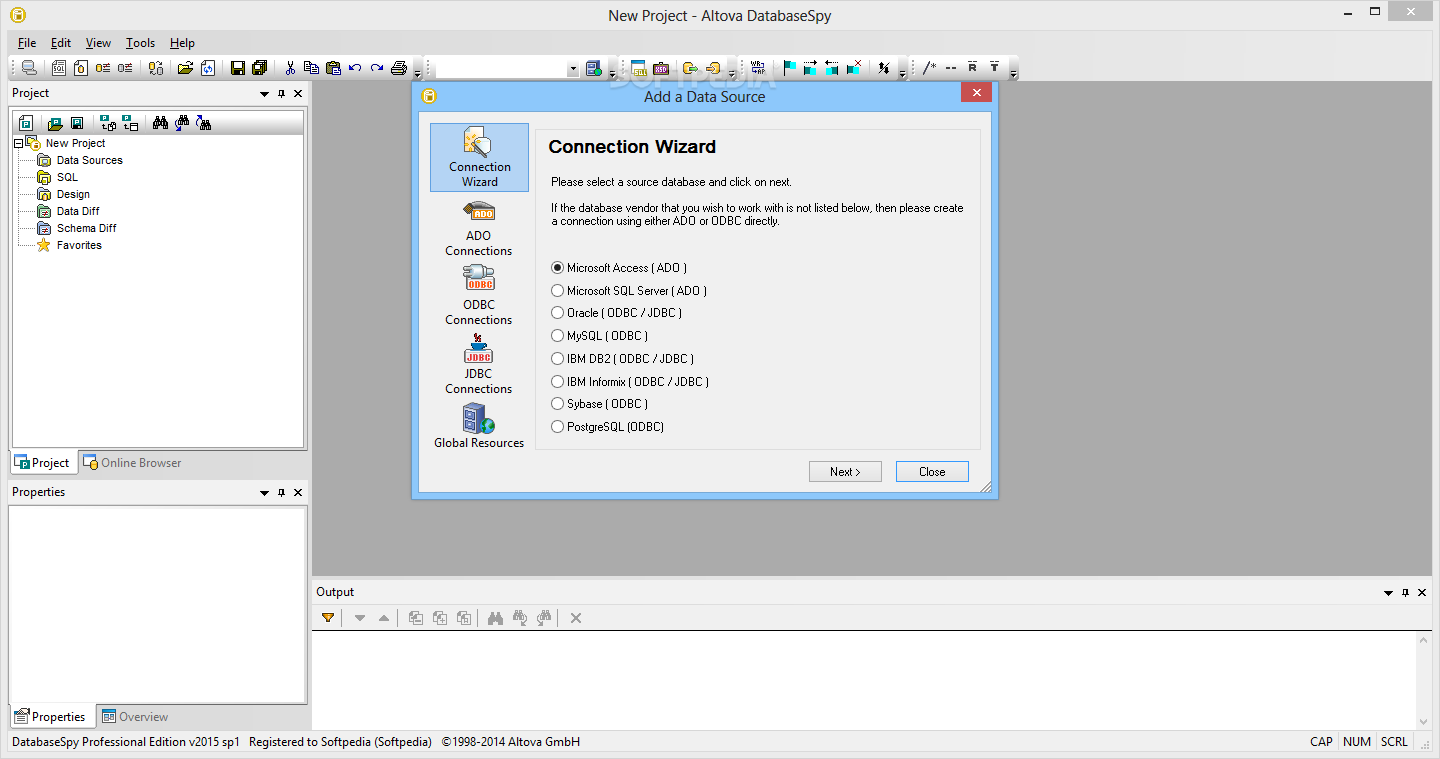Click the Print icon

point(399,68)
